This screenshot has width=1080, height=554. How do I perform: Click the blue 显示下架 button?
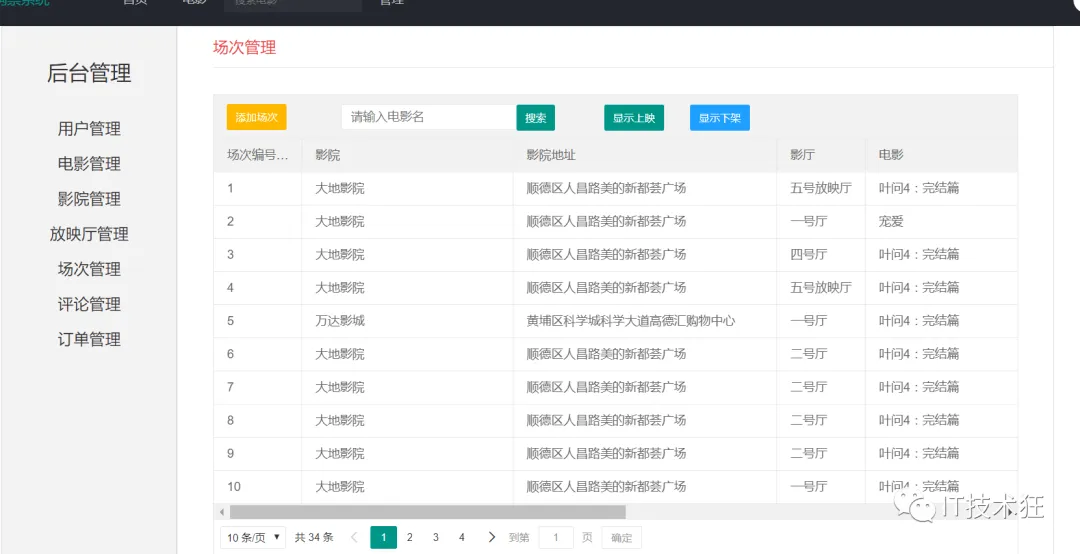pyautogui.click(x=720, y=118)
